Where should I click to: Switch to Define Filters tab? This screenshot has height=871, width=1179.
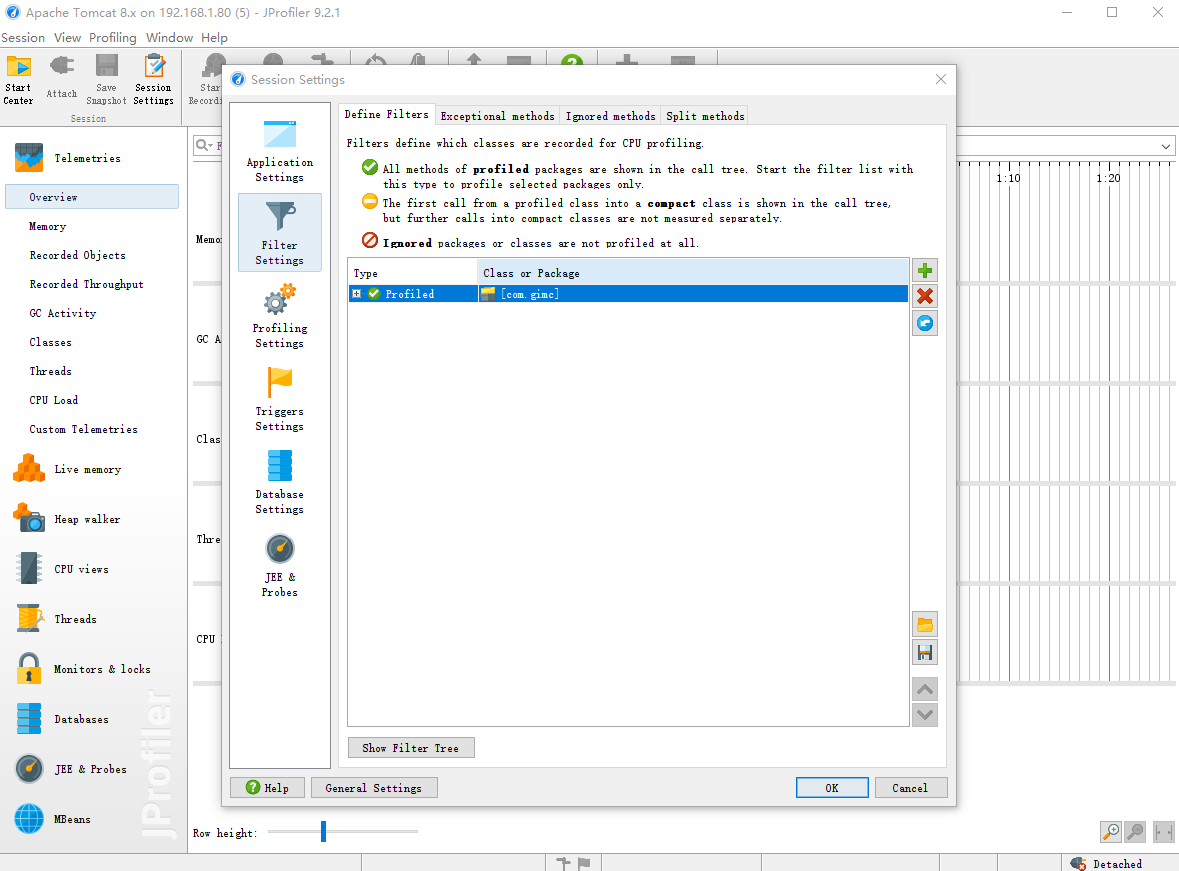coord(386,114)
